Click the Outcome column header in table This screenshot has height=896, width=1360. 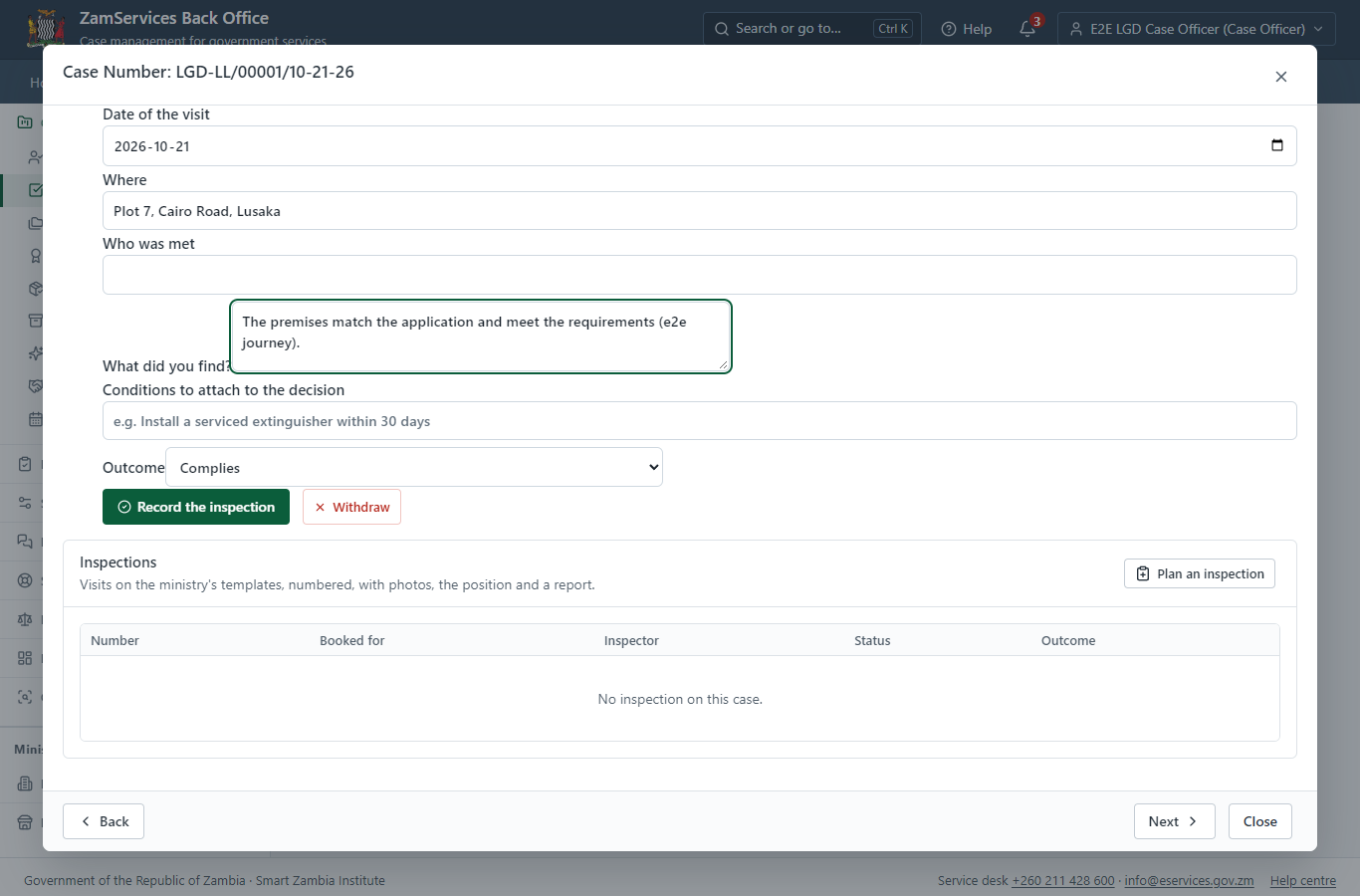coord(1068,640)
